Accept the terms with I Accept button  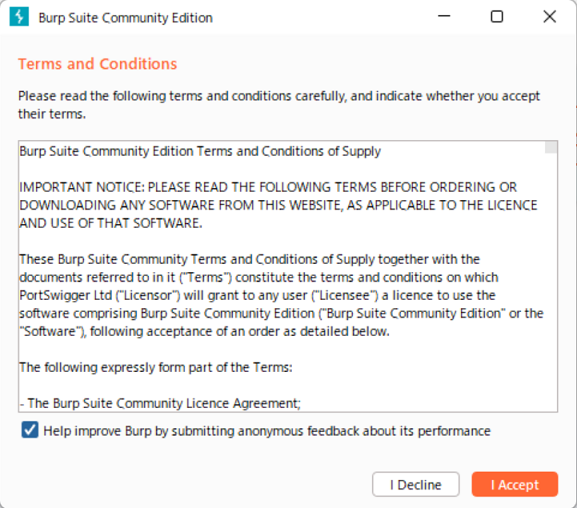click(514, 484)
